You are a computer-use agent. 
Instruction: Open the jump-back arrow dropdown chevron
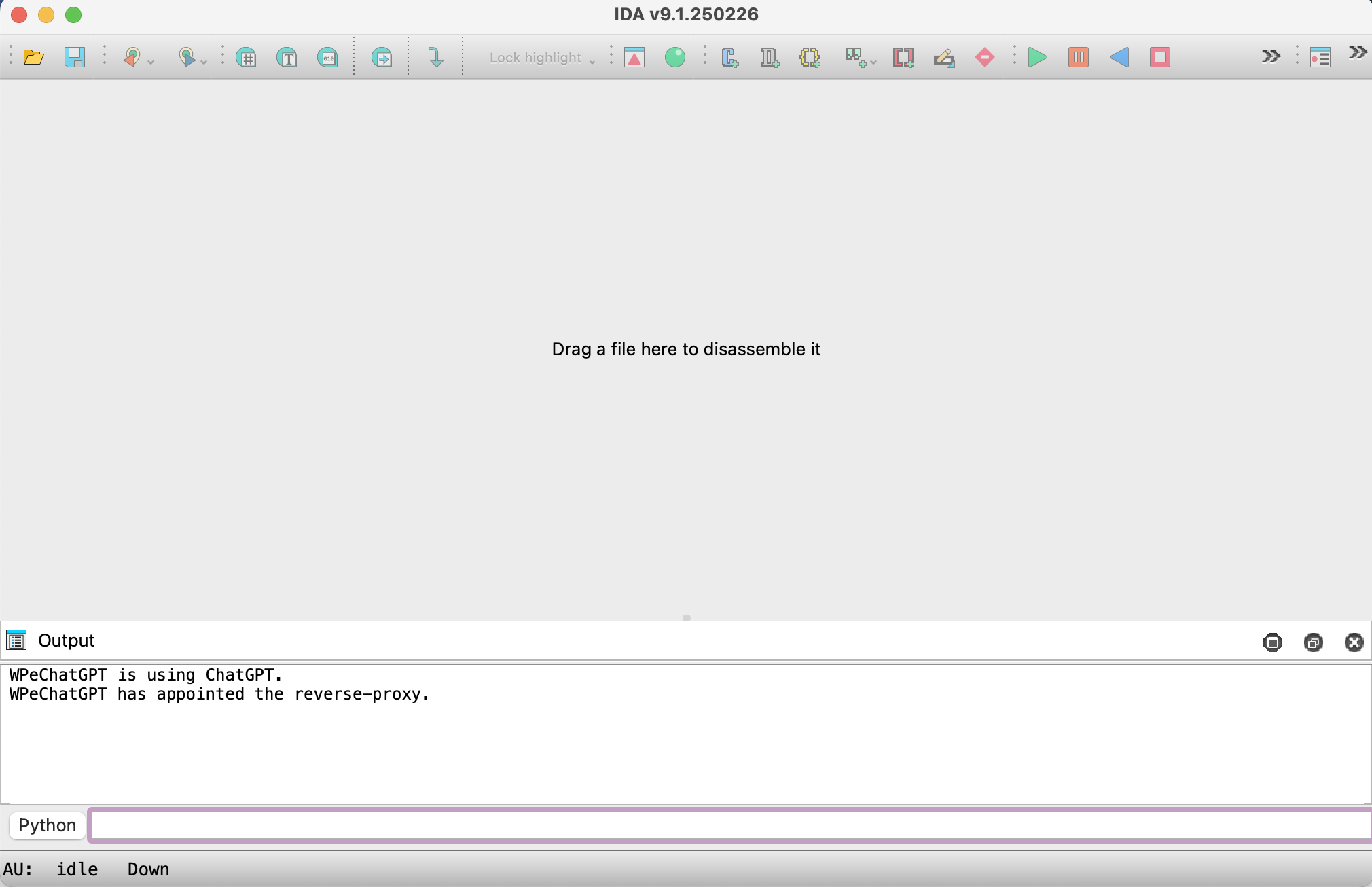tap(151, 62)
